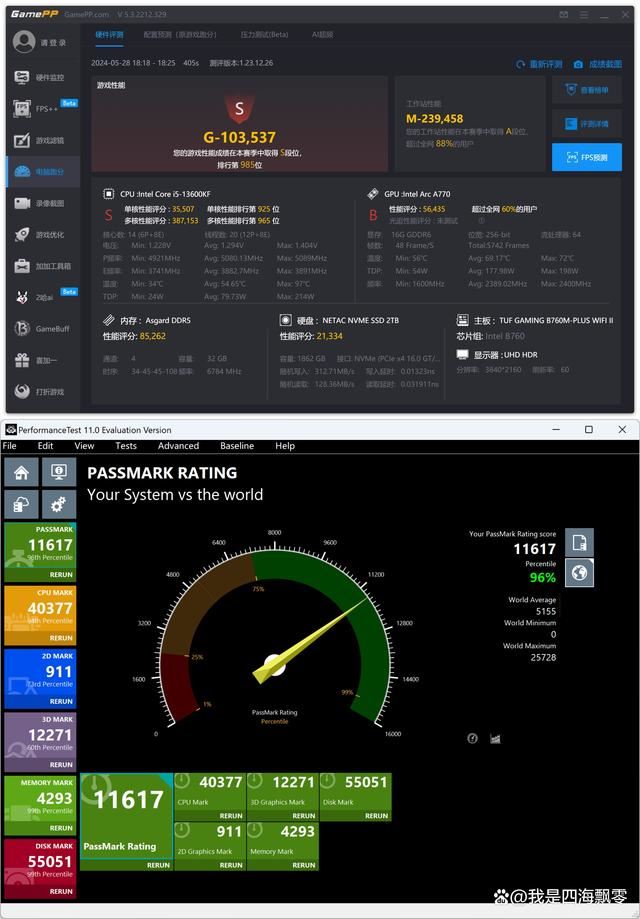This screenshot has height=919, width=640.
Task: Click 重新评测 to rerun the benchmark
Action: pos(540,64)
